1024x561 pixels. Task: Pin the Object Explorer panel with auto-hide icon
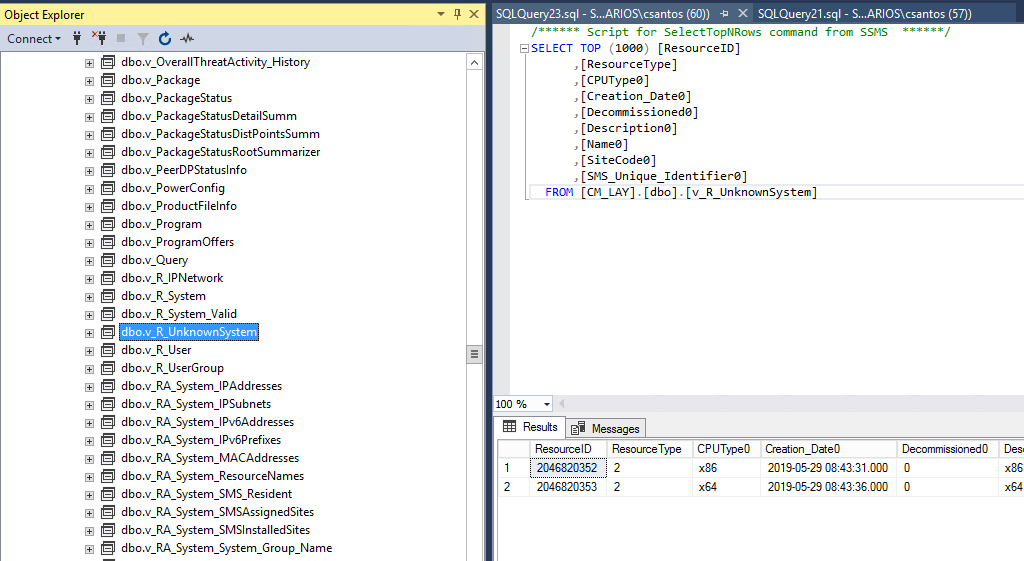(x=457, y=14)
